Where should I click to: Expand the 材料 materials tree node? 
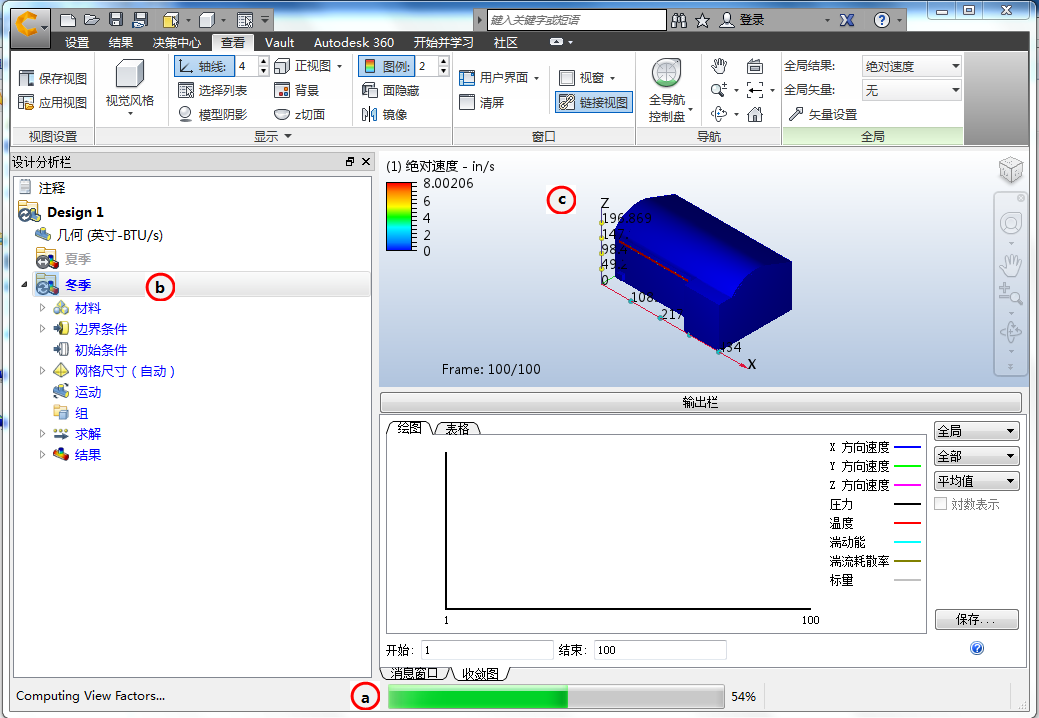[42, 307]
